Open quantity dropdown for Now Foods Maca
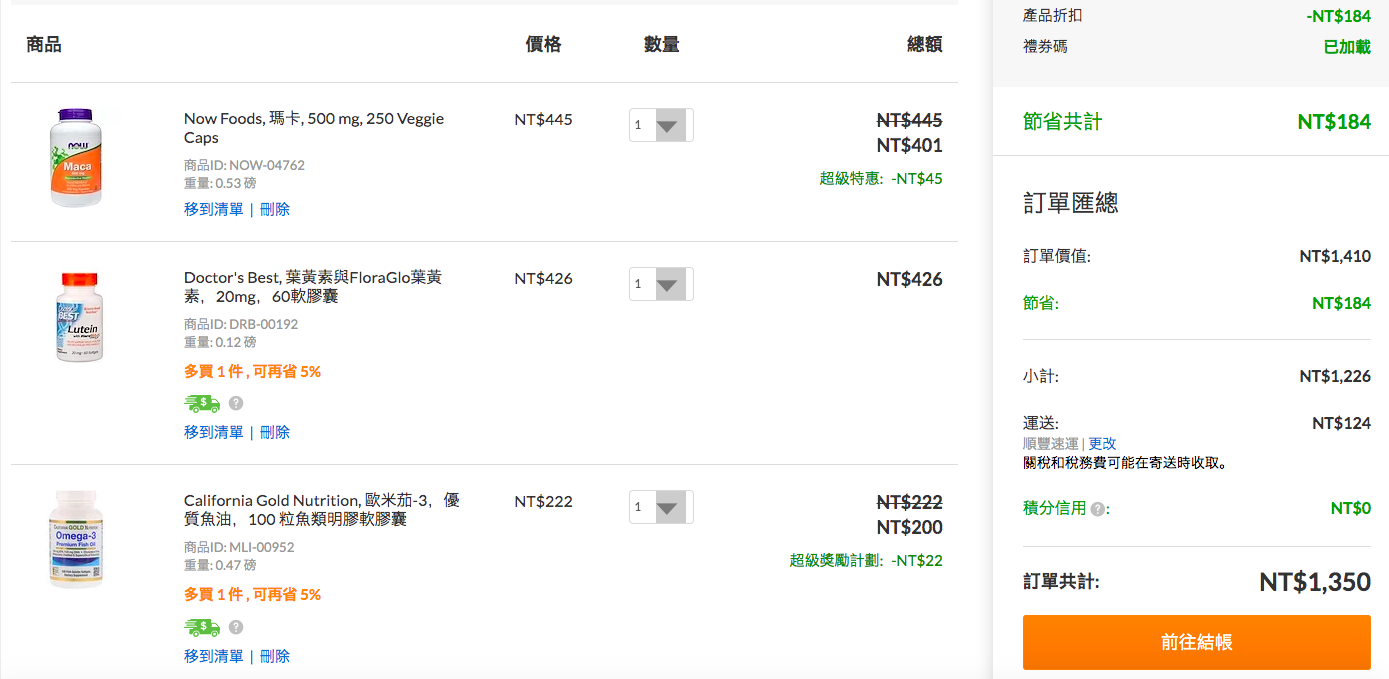Screen dimensions: 1389x679 pyautogui.click(x=661, y=125)
